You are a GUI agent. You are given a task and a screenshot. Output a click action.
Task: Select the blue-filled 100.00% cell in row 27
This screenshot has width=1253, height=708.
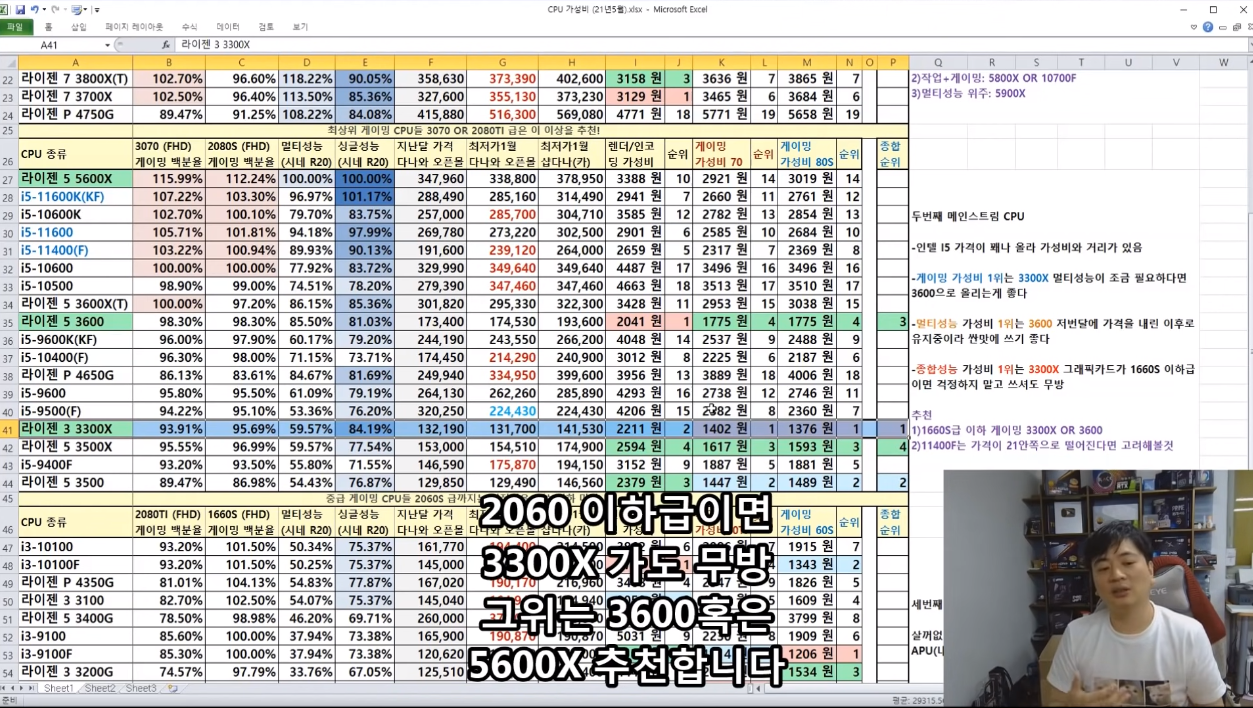click(364, 178)
